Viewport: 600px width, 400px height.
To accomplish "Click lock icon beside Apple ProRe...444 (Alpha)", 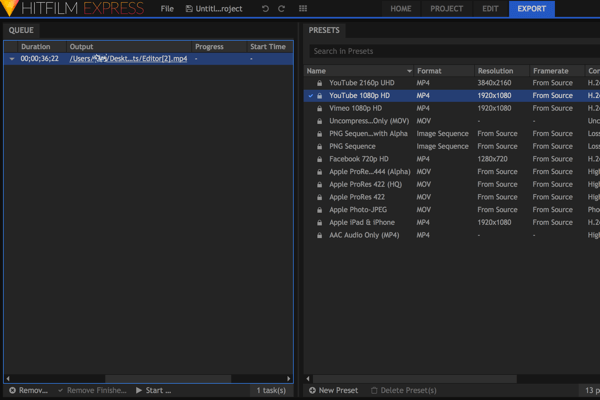I will [319, 171].
